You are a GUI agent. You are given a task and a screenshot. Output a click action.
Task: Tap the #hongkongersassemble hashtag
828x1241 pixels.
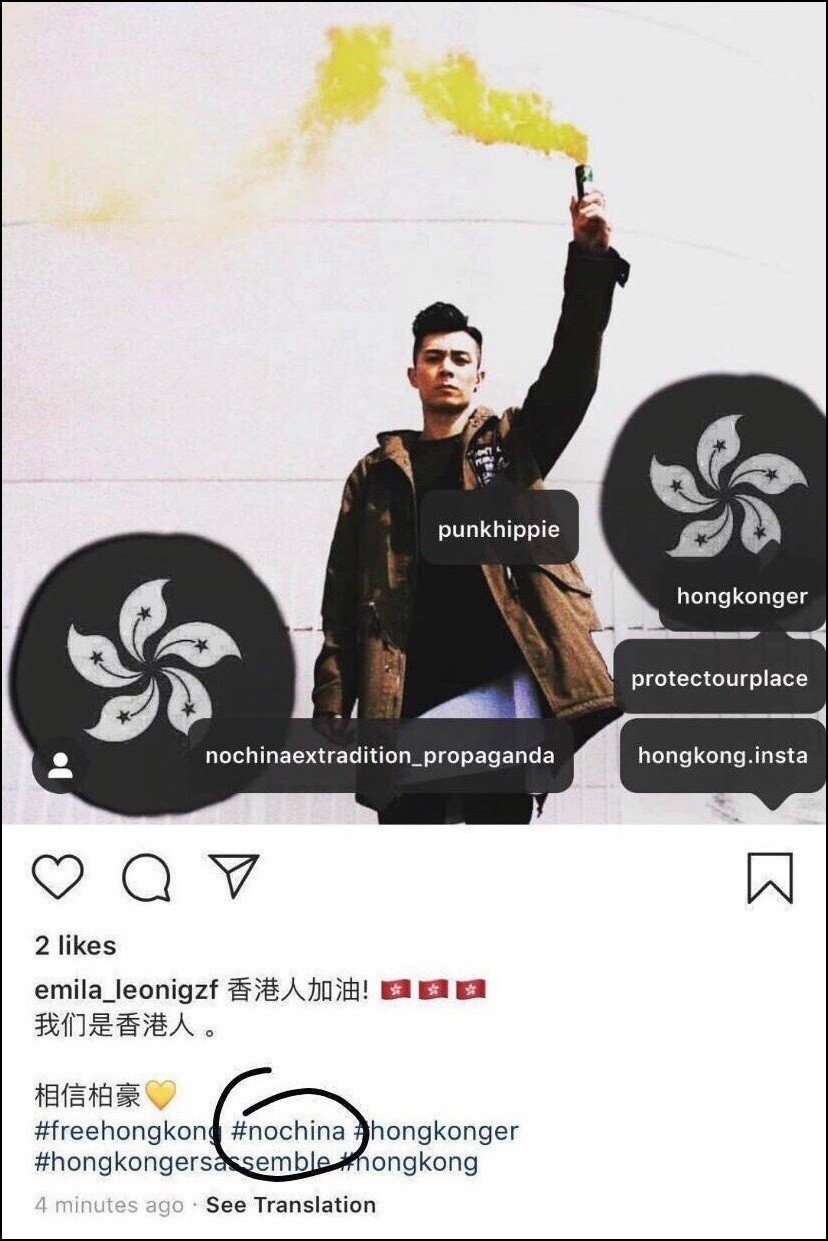[x=182, y=1163]
